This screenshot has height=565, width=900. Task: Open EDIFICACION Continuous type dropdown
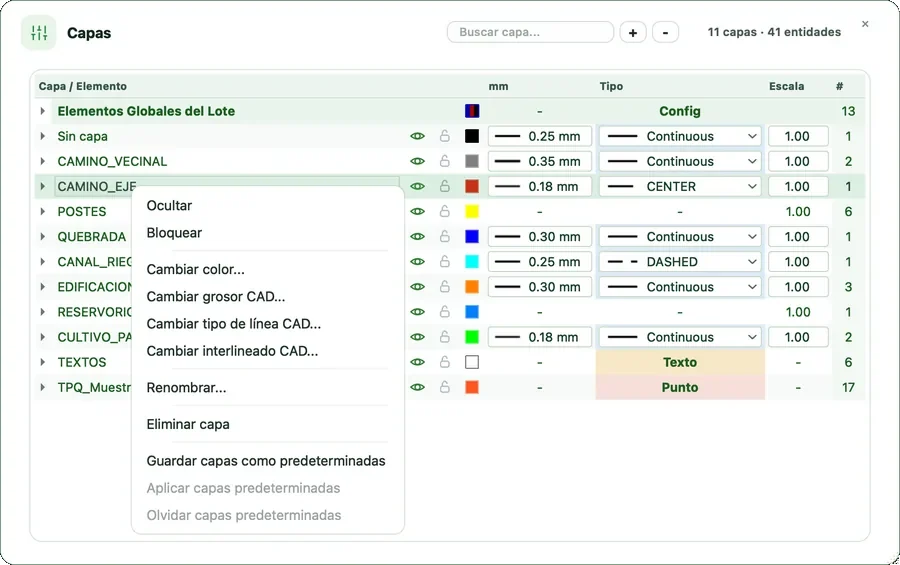point(680,287)
